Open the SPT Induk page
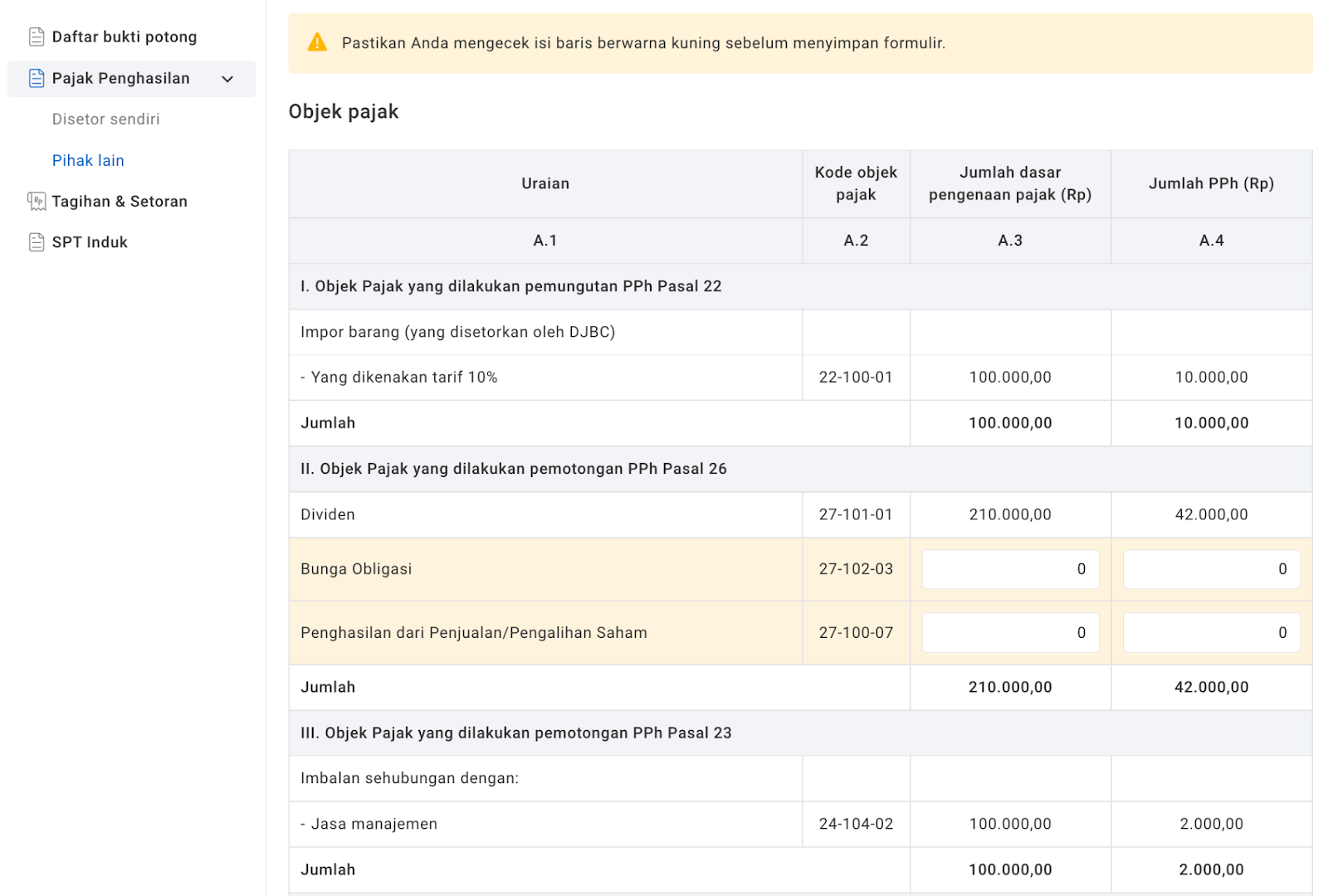The height and width of the screenshot is (896, 1328). (x=90, y=242)
